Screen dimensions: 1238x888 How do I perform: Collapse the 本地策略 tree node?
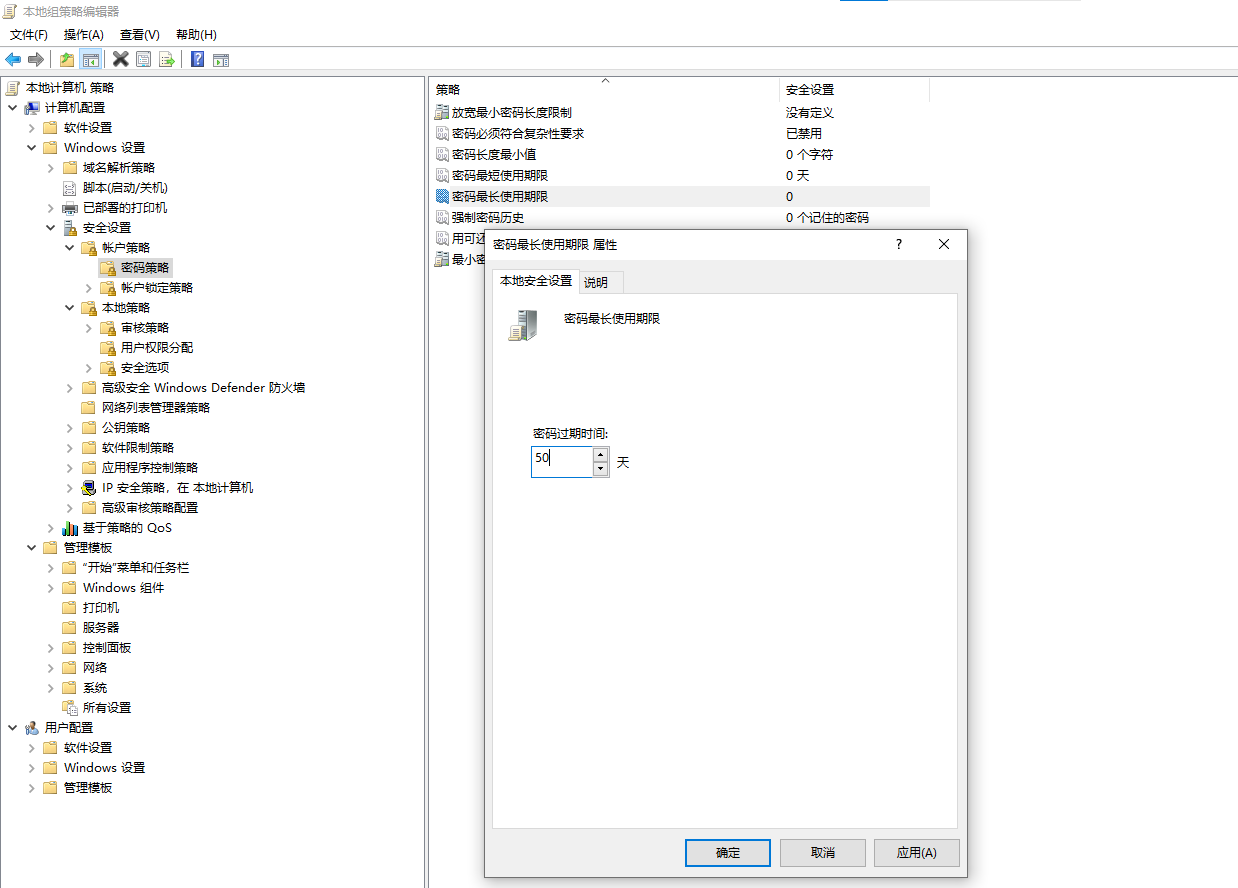pyautogui.click(x=69, y=307)
